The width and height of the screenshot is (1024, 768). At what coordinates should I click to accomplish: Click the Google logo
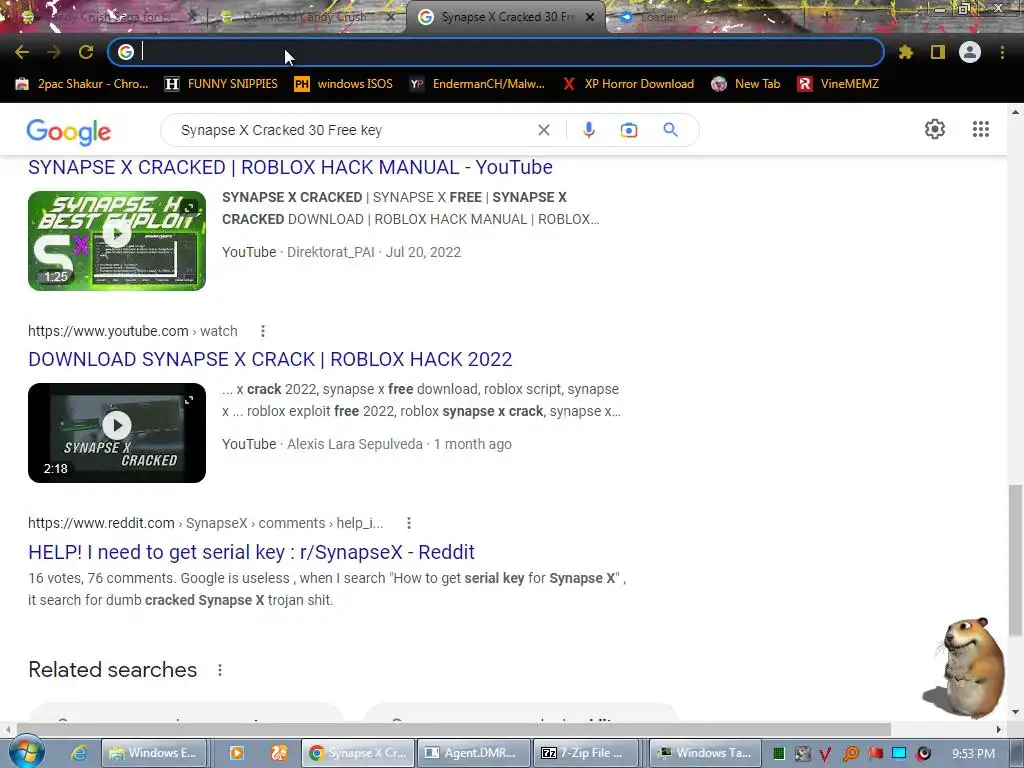coord(69,131)
